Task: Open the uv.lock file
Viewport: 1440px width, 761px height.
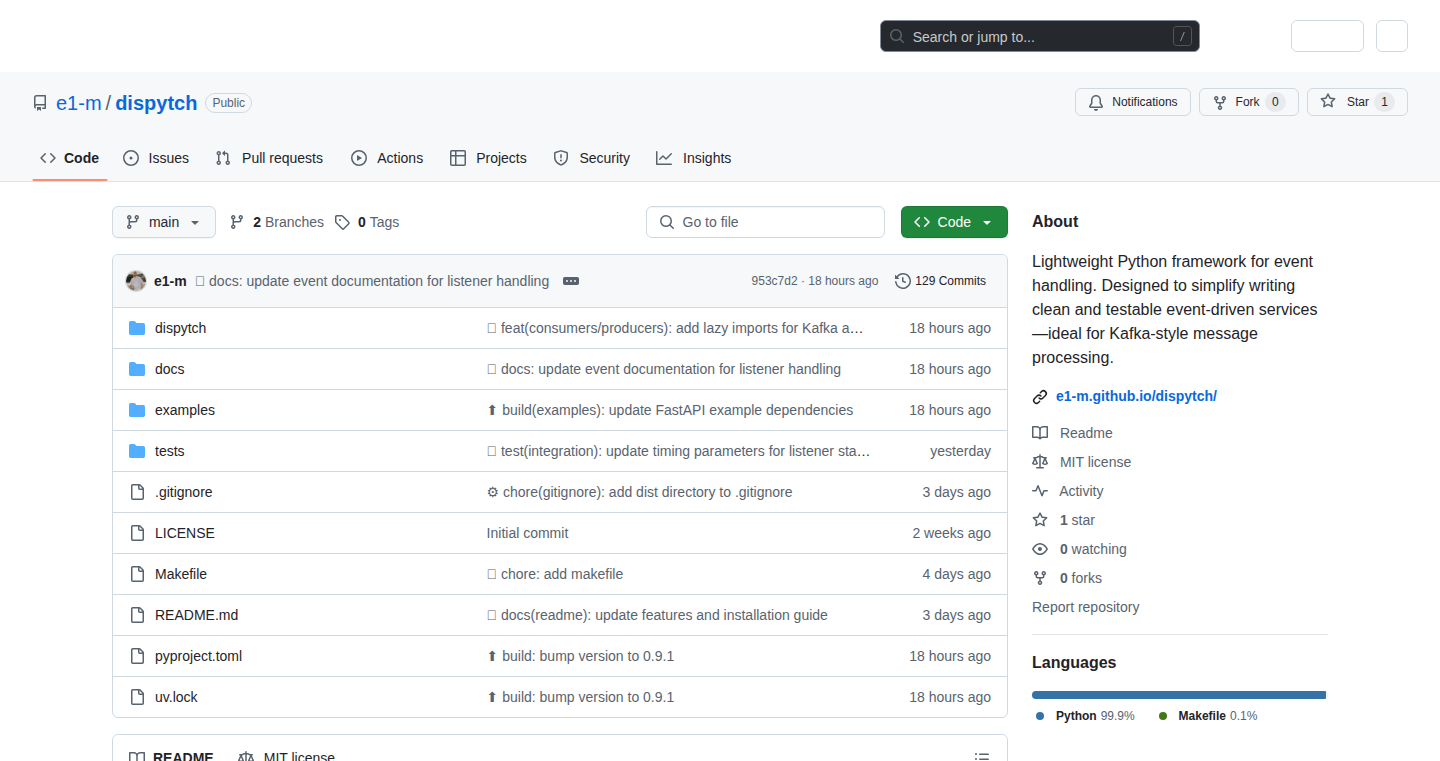Action: click(x=176, y=697)
